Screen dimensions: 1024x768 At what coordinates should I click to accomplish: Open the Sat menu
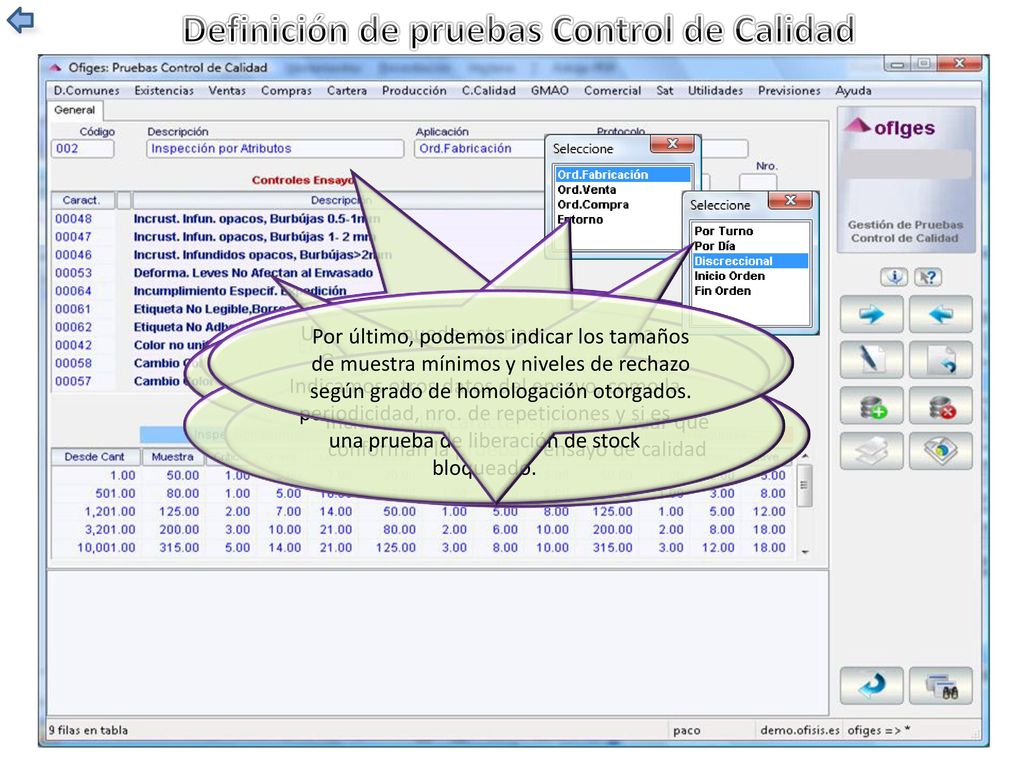click(664, 91)
